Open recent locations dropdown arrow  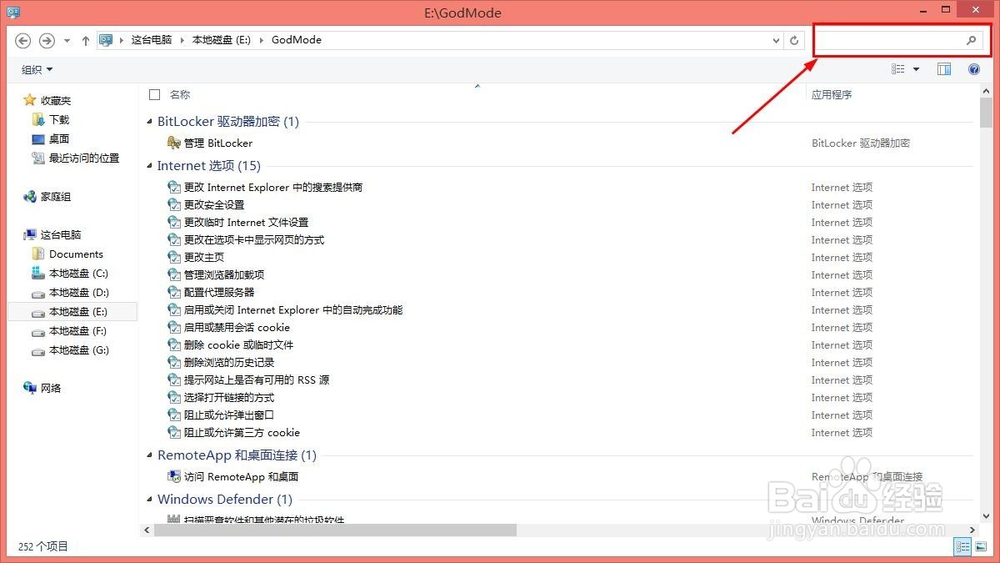tap(67, 41)
